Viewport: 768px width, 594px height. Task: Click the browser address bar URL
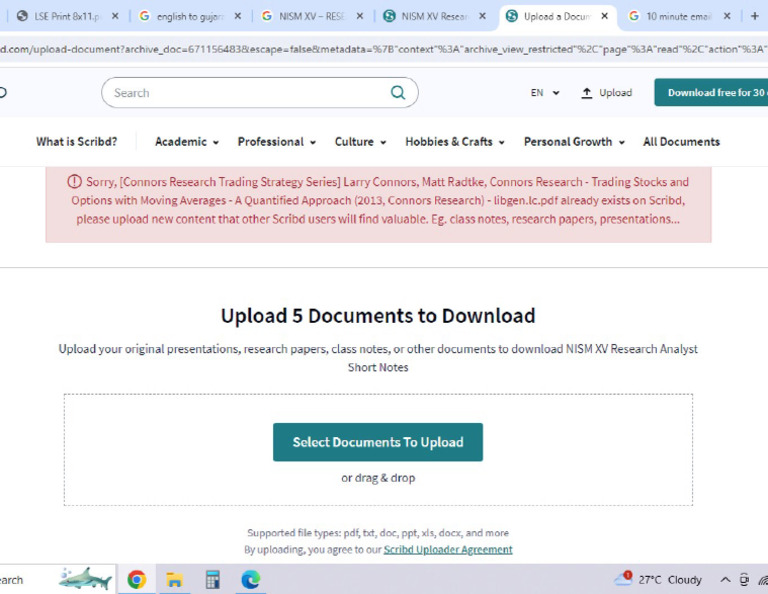point(384,49)
